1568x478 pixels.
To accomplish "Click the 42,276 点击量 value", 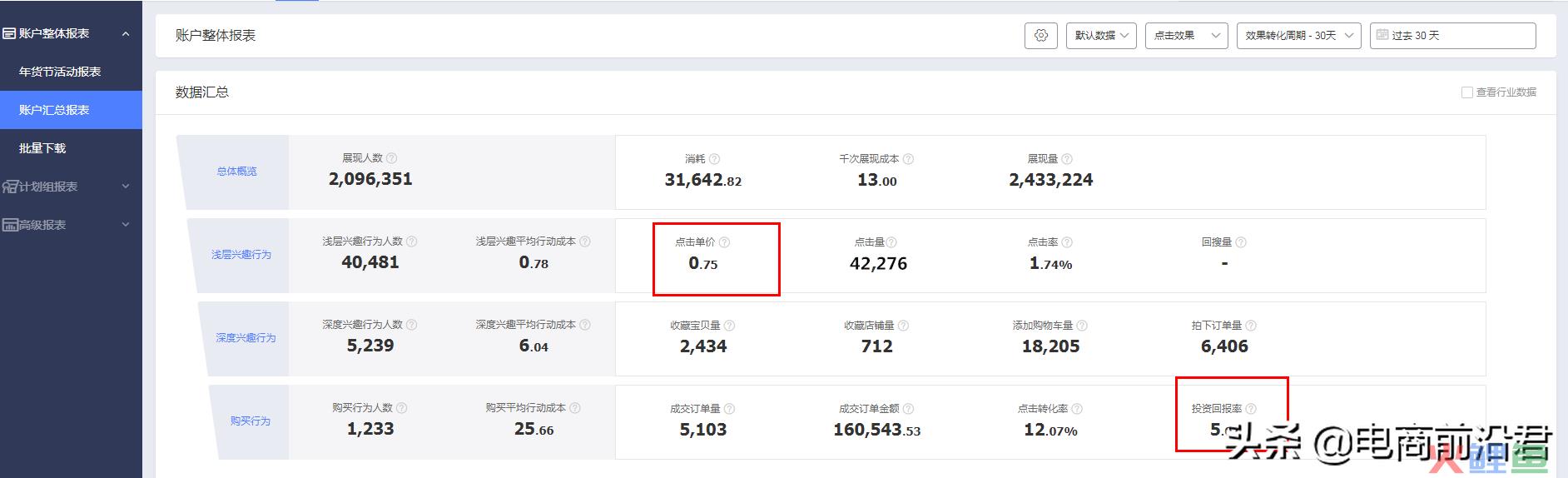I will pos(878,263).
